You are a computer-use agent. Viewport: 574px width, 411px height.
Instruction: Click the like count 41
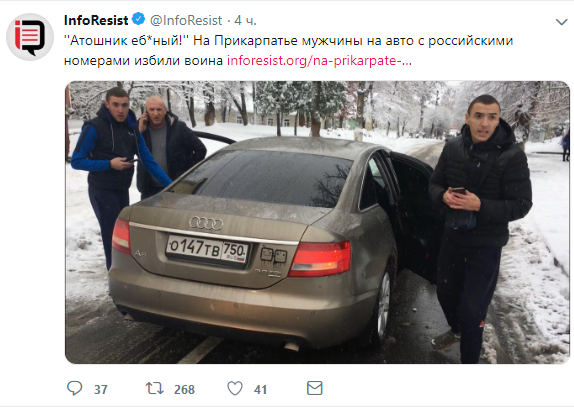point(260,389)
